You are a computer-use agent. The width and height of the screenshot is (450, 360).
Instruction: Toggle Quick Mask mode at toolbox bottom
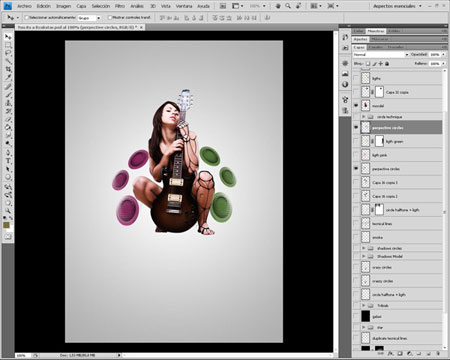point(8,237)
